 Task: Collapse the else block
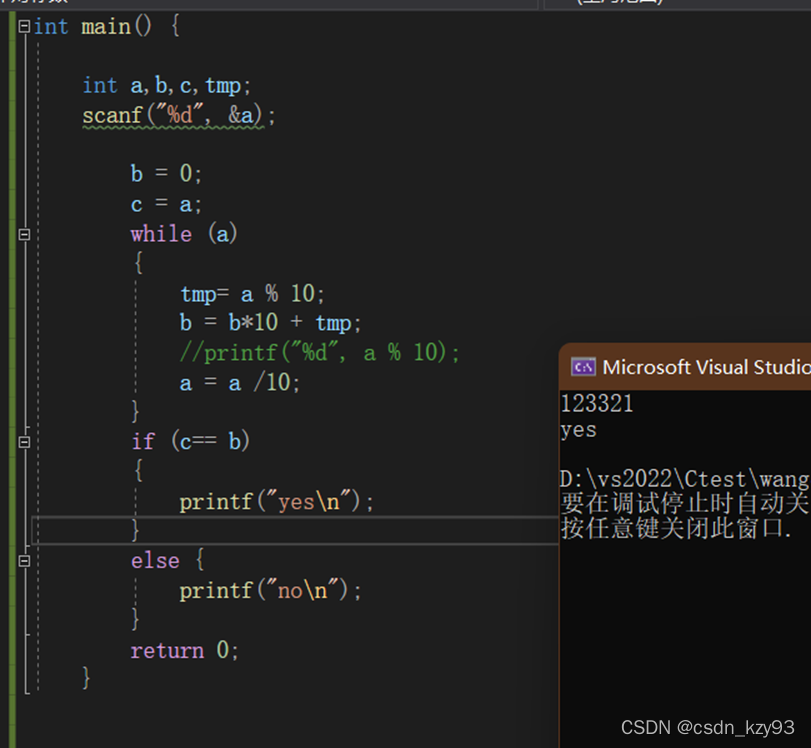point(24,561)
